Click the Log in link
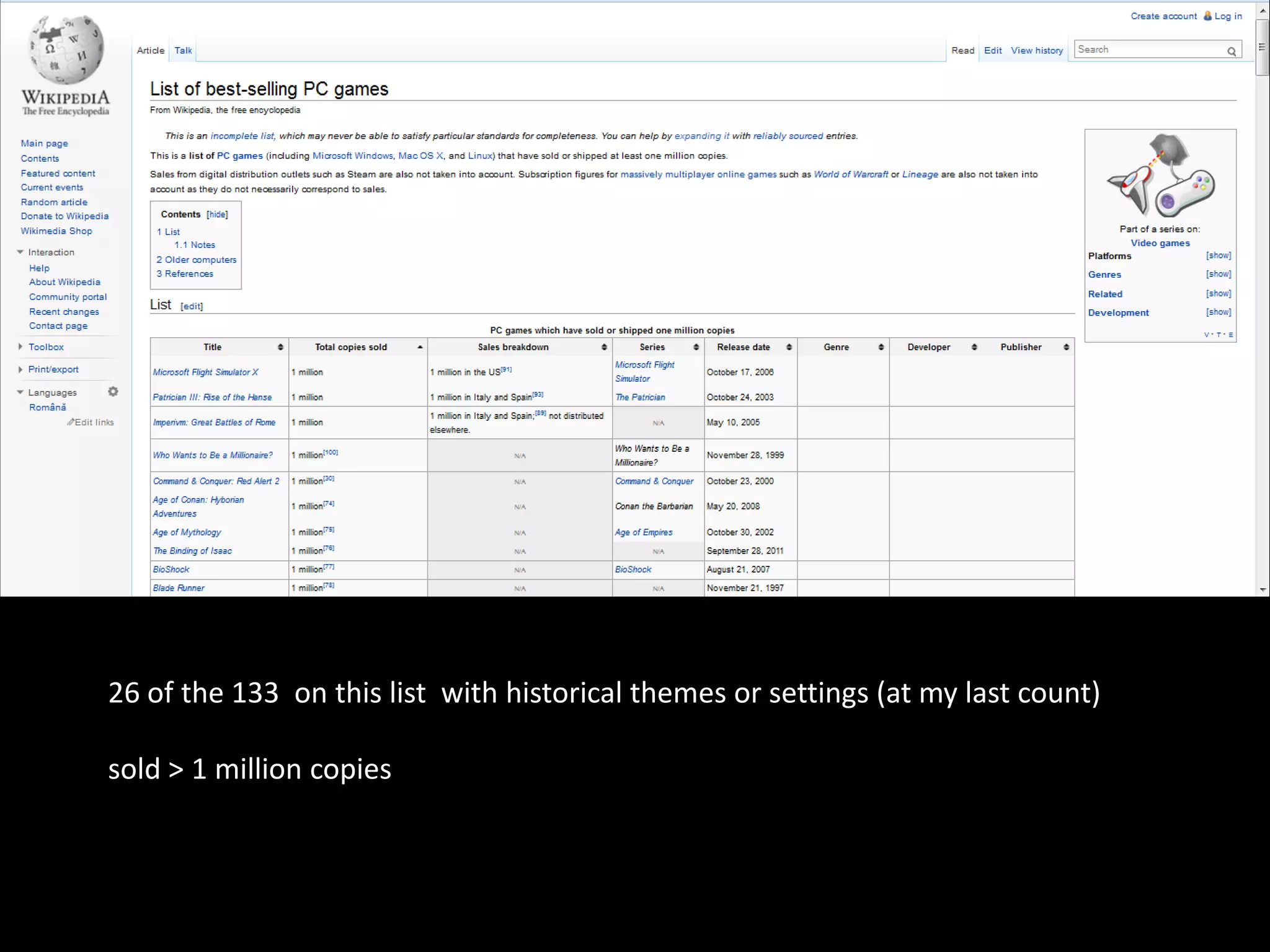This screenshot has width=1270, height=952. point(1228,16)
